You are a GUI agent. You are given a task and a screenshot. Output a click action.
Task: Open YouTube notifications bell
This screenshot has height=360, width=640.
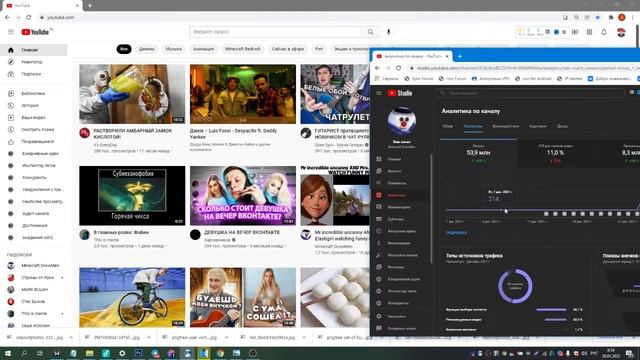[x=604, y=32]
